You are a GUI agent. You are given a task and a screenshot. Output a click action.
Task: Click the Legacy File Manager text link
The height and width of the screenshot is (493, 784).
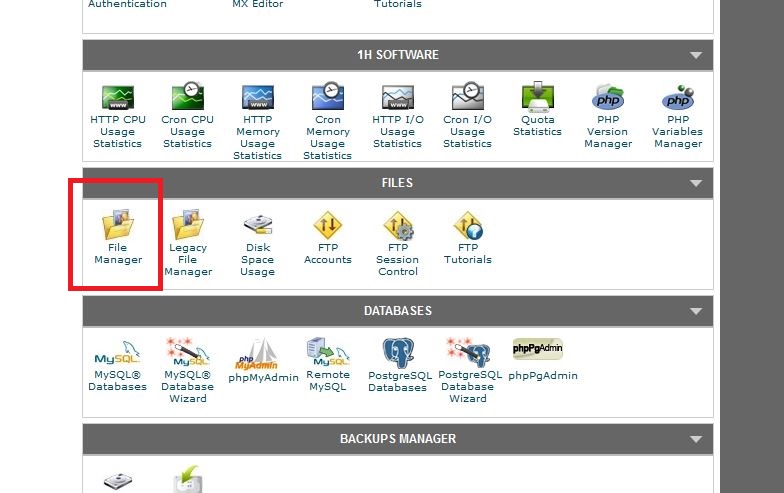point(188,260)
